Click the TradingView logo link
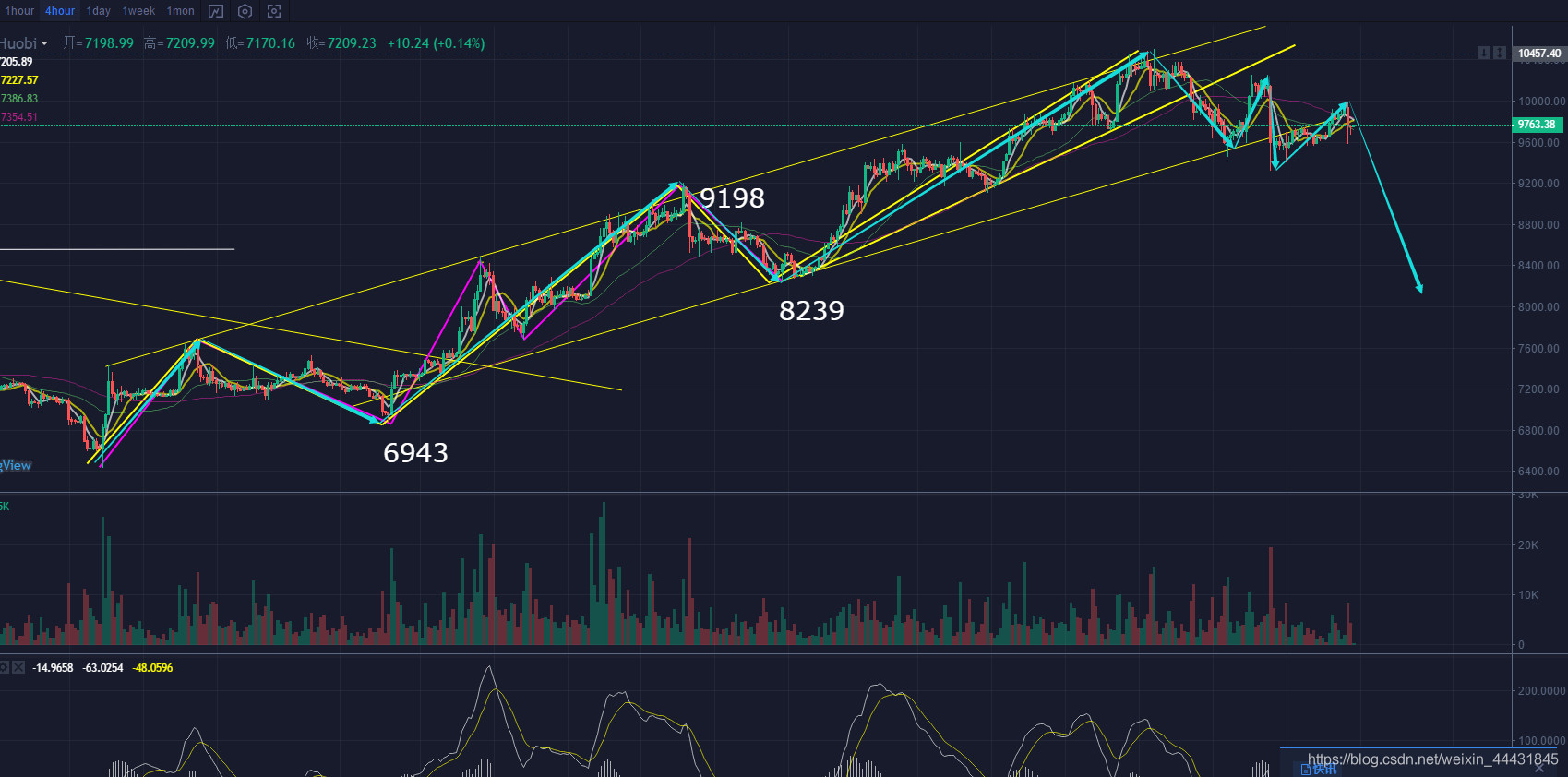Viewport: 1568px width, 777px height. coord(16,466)
